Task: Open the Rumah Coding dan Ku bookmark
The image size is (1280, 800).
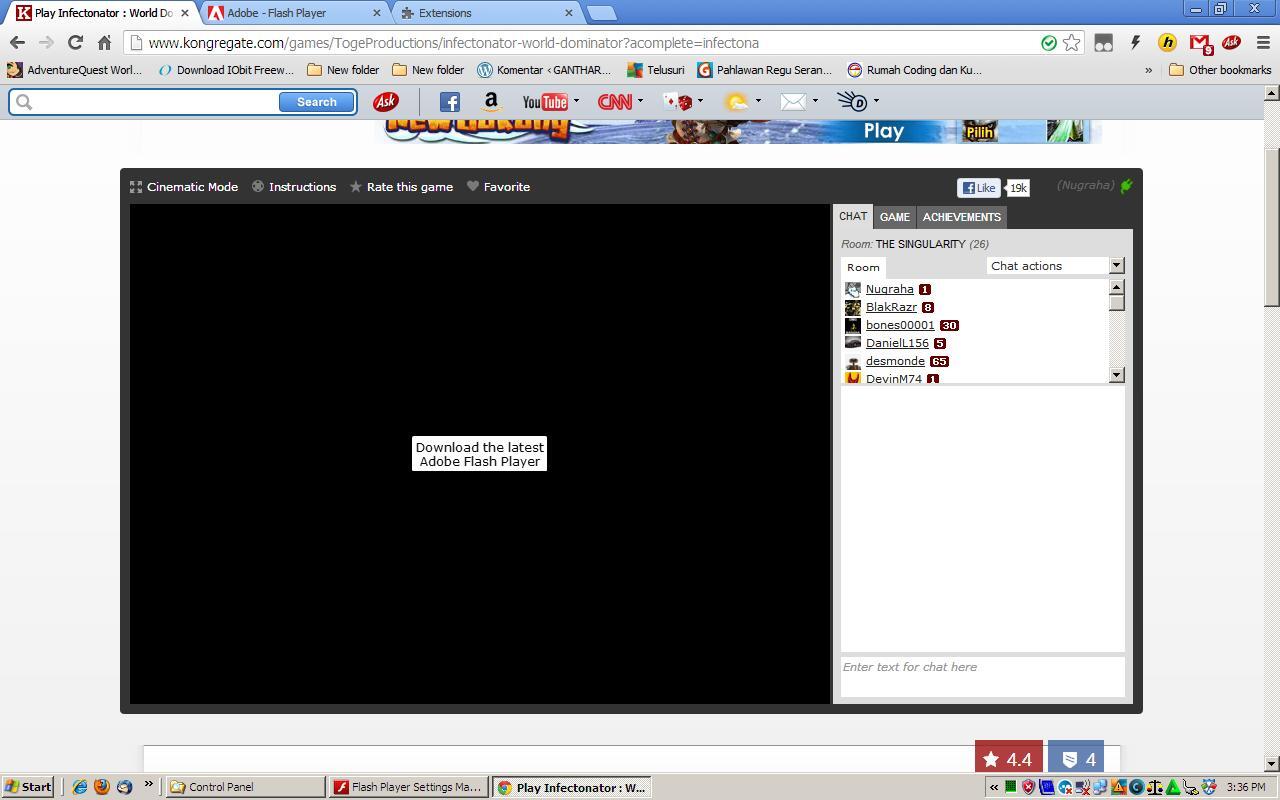Action: pos(915,70)
